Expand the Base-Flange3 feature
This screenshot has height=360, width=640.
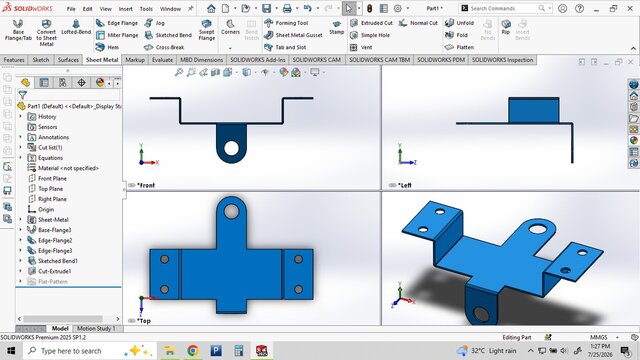point(20,230)
